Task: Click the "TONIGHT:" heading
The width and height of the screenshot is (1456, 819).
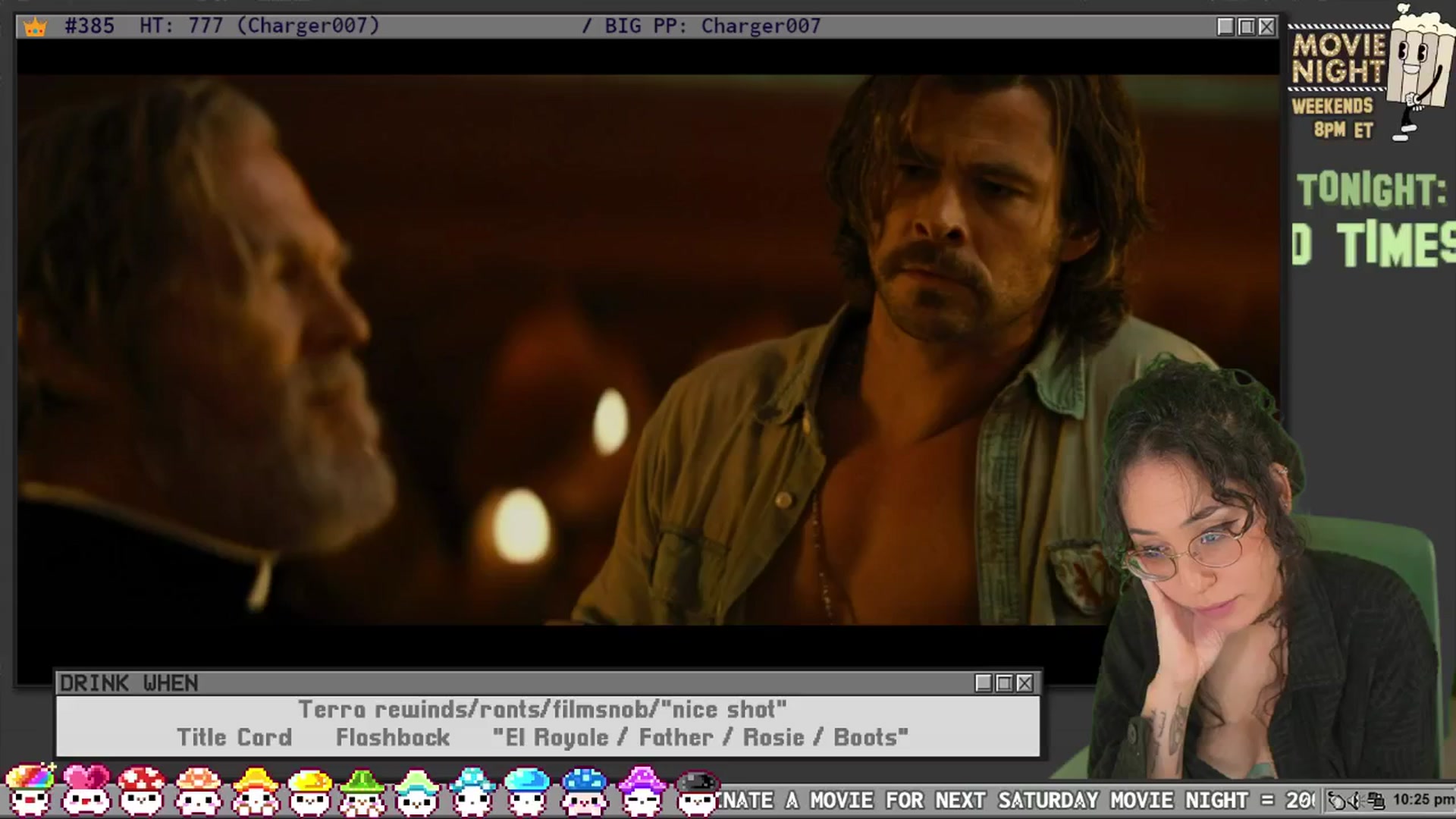Action: click(x=1372, y=190)
